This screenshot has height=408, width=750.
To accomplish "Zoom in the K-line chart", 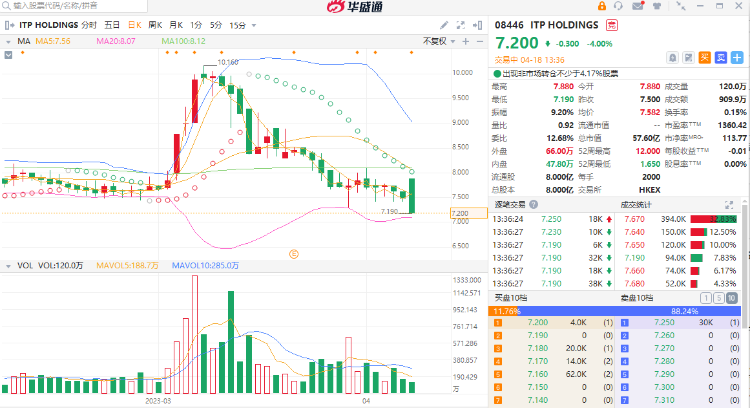I will click(x=465, y=42).
